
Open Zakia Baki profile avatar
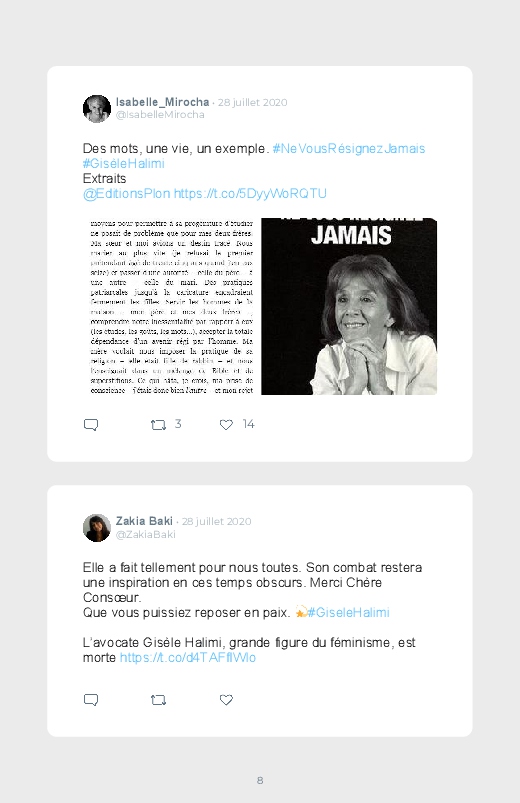pos(97,527)
